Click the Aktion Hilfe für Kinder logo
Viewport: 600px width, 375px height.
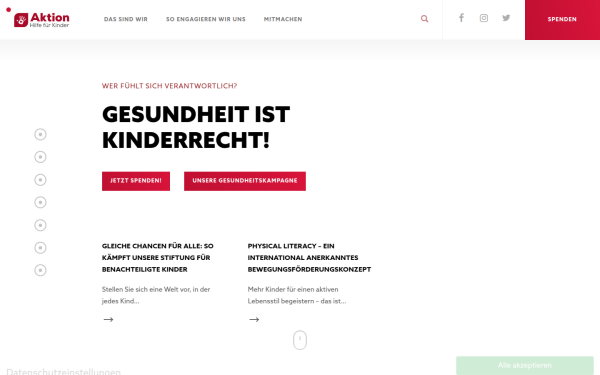click(x=42, y=20)
